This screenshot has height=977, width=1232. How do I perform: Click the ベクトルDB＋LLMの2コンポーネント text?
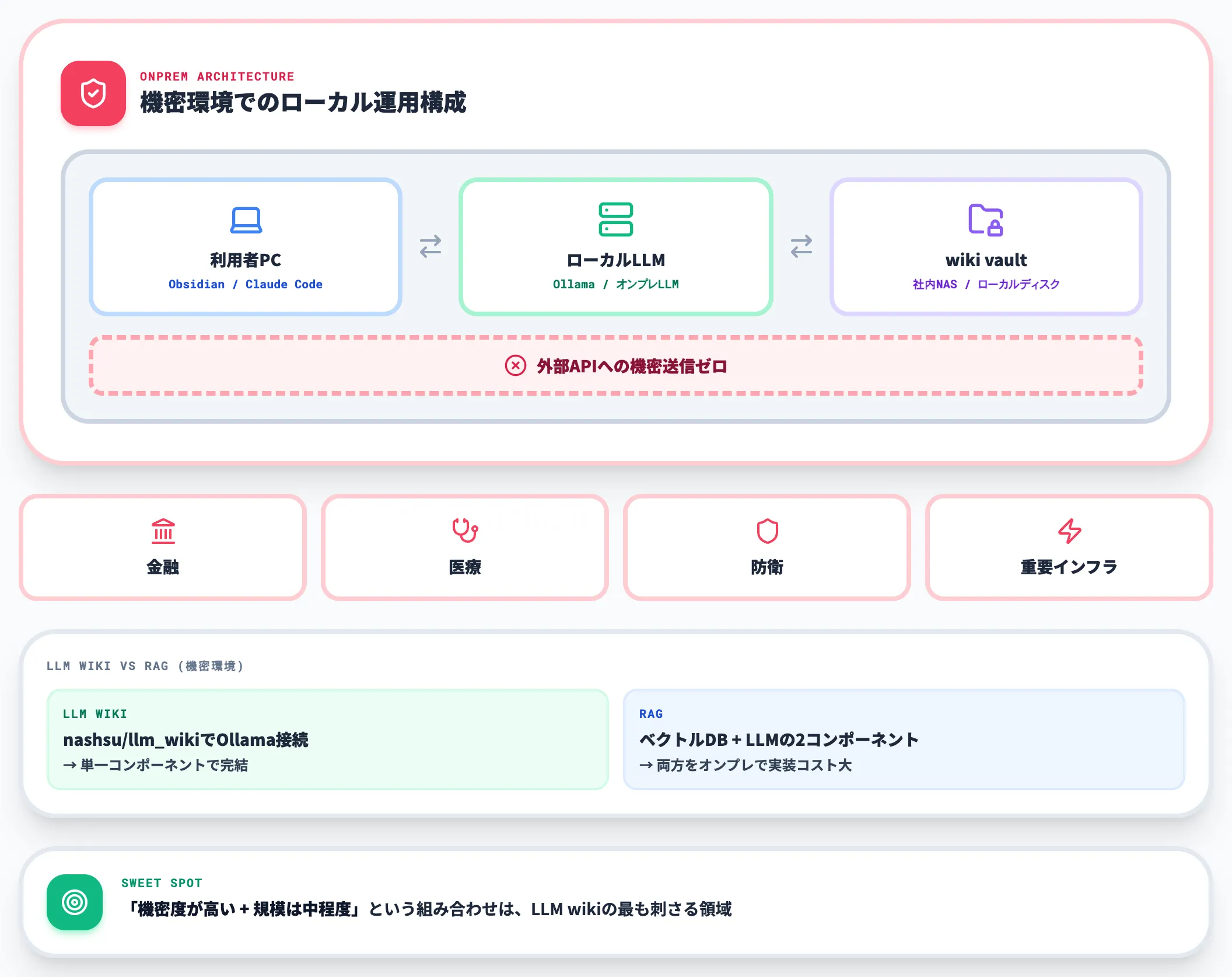pos(779,739)
